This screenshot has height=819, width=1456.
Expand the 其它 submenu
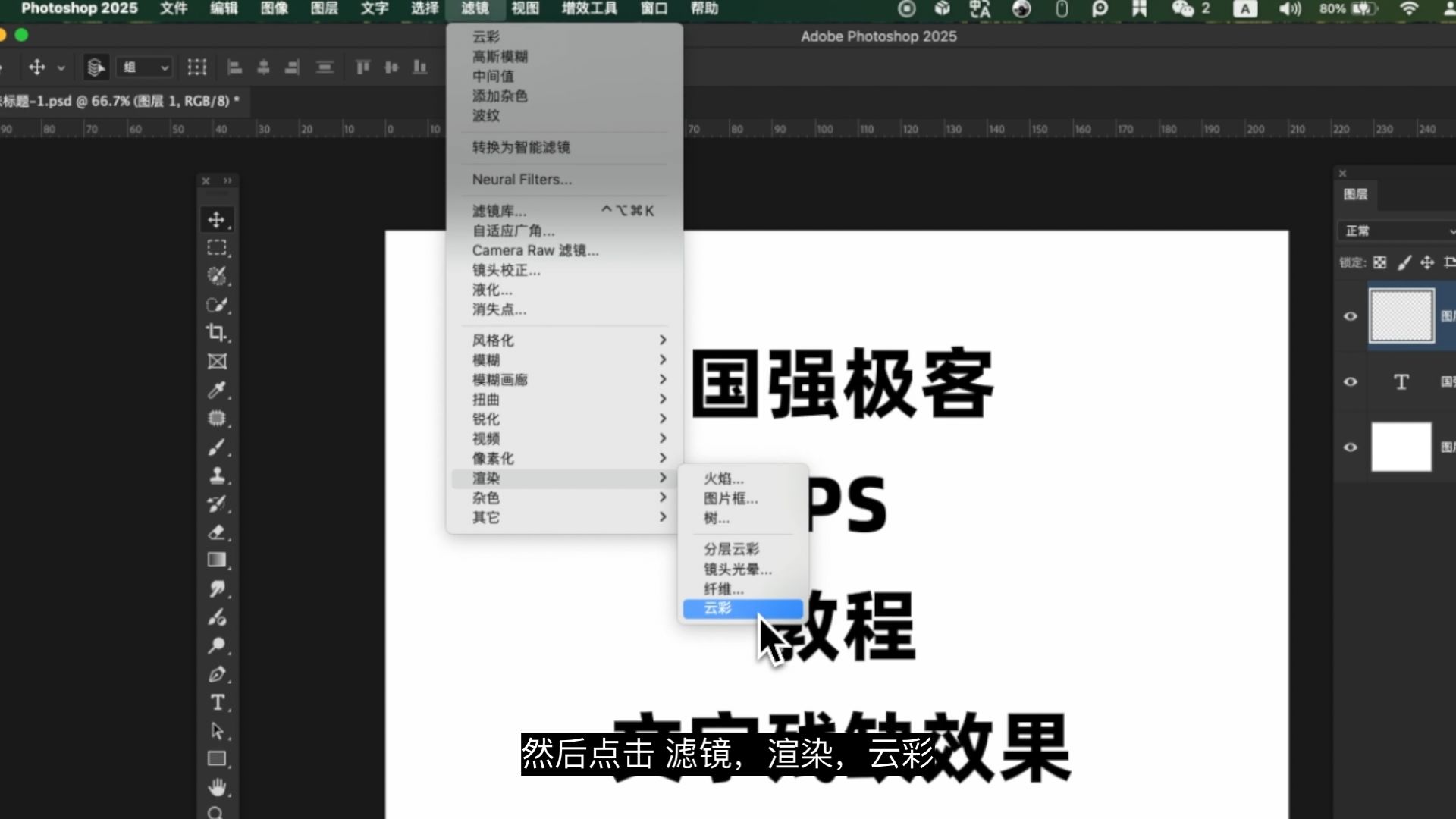[x=565, y=518]
